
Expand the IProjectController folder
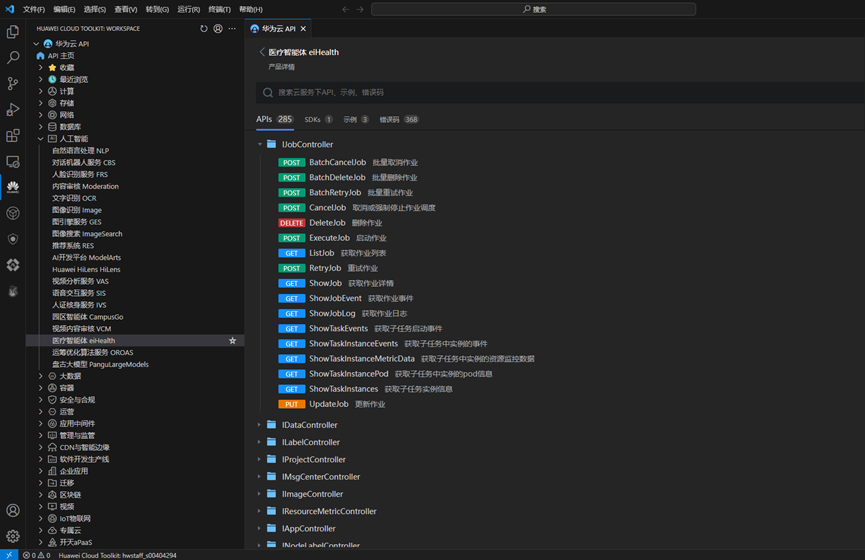click(x=259, y=459)
